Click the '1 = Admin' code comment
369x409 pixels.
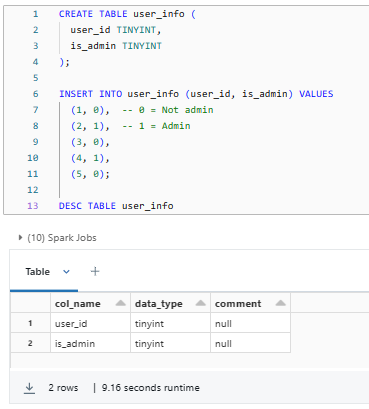click(156, 126)
